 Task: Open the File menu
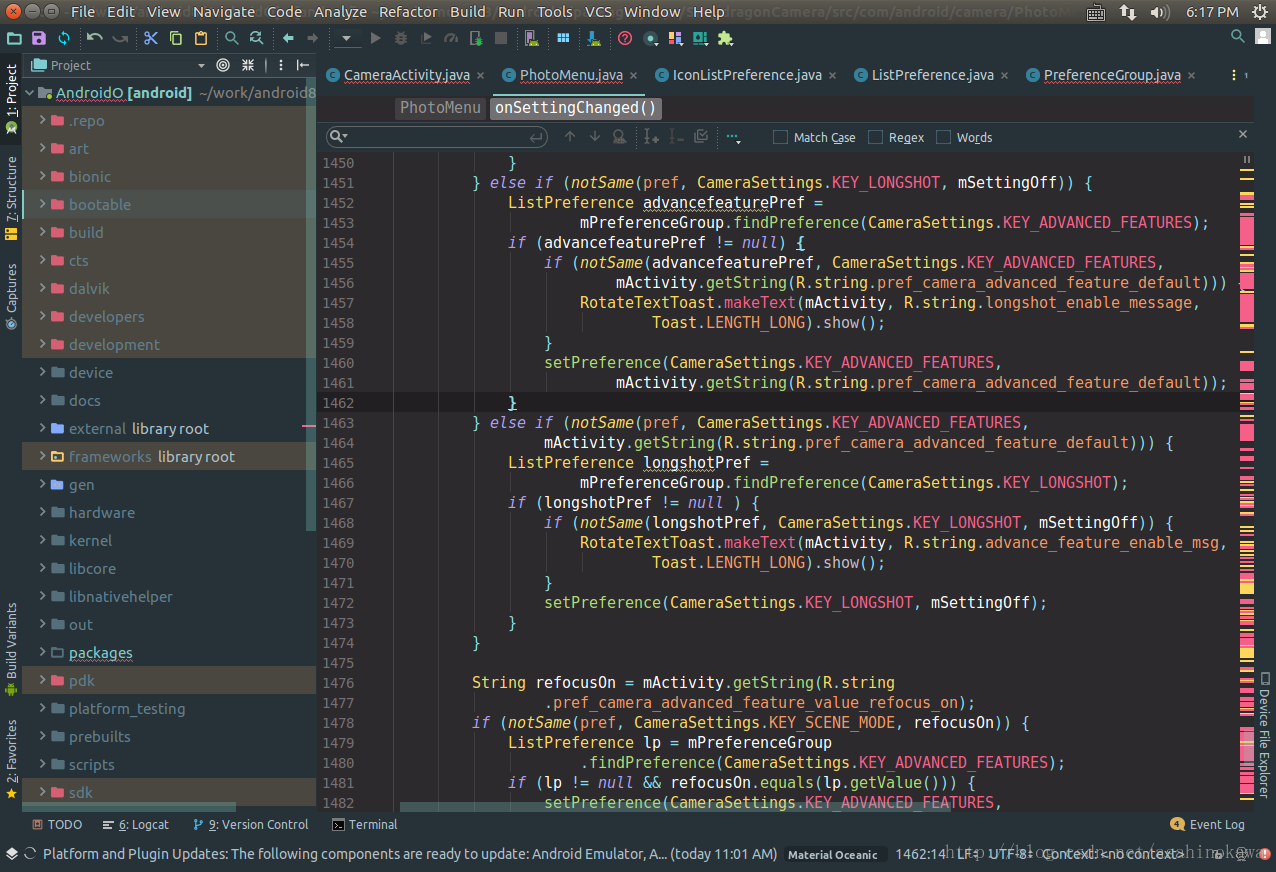83,12
